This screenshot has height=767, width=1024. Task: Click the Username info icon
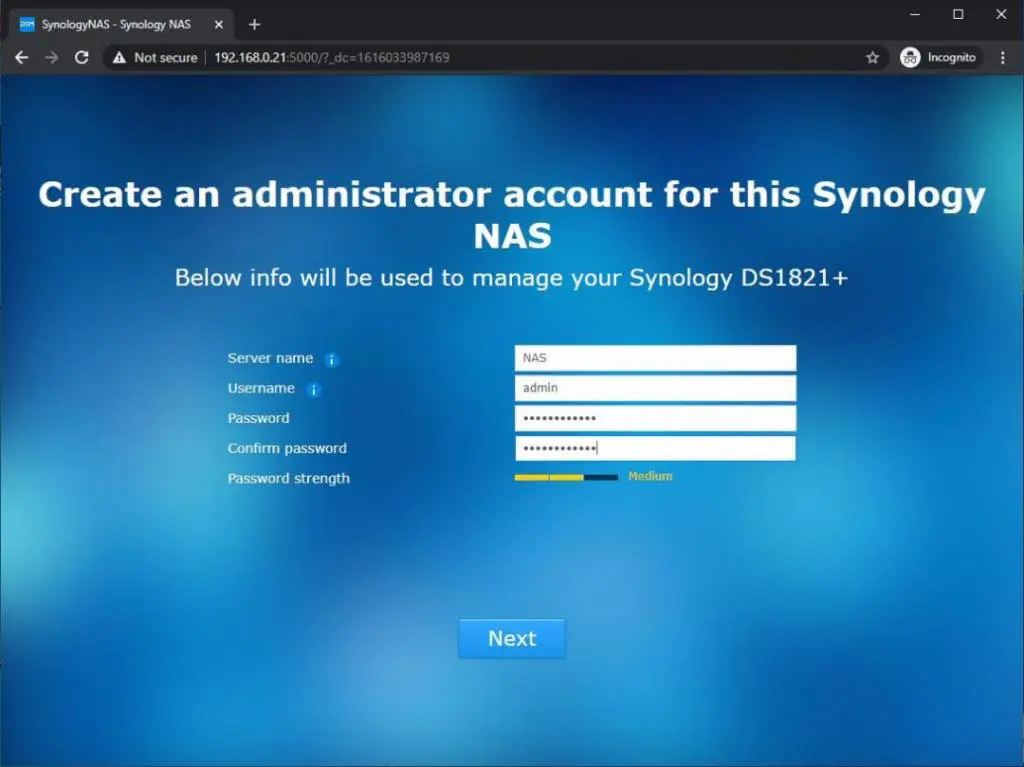[x=313, y=390]
